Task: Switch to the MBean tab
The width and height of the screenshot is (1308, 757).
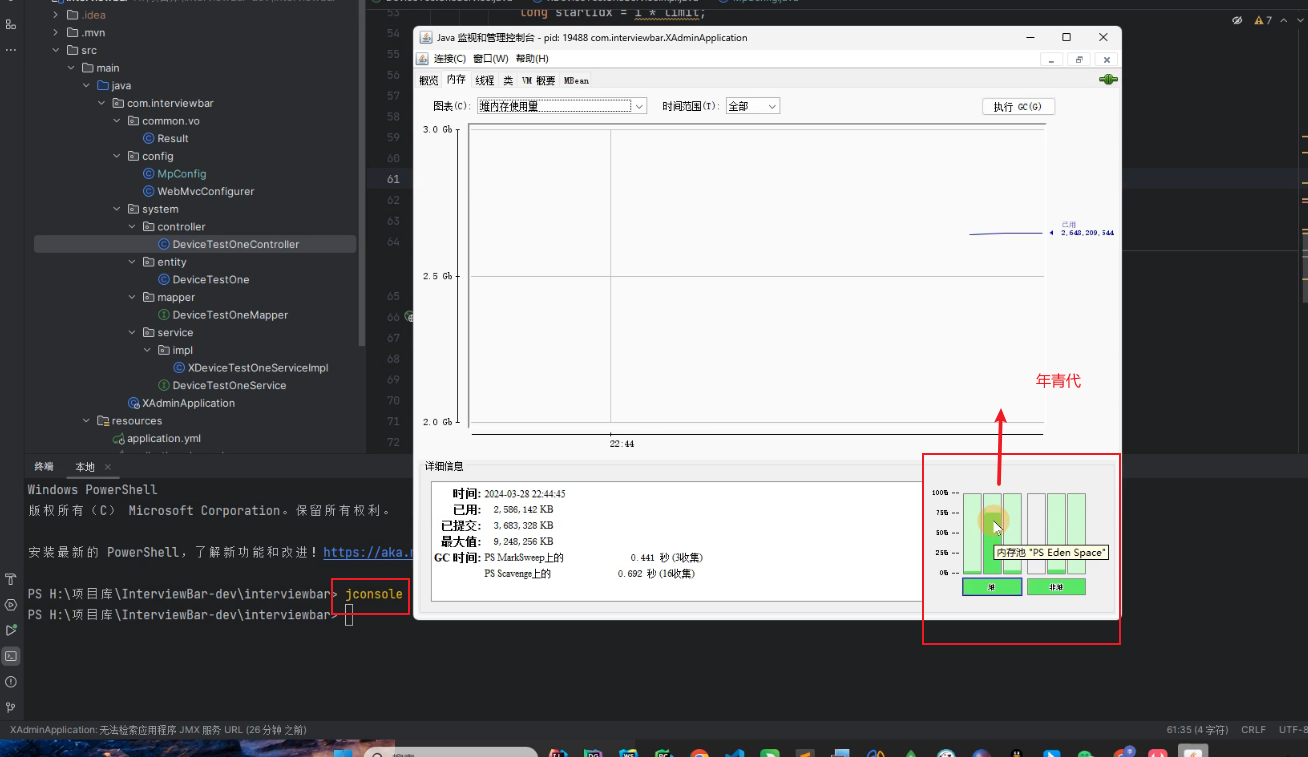Action: pos(576,81)
